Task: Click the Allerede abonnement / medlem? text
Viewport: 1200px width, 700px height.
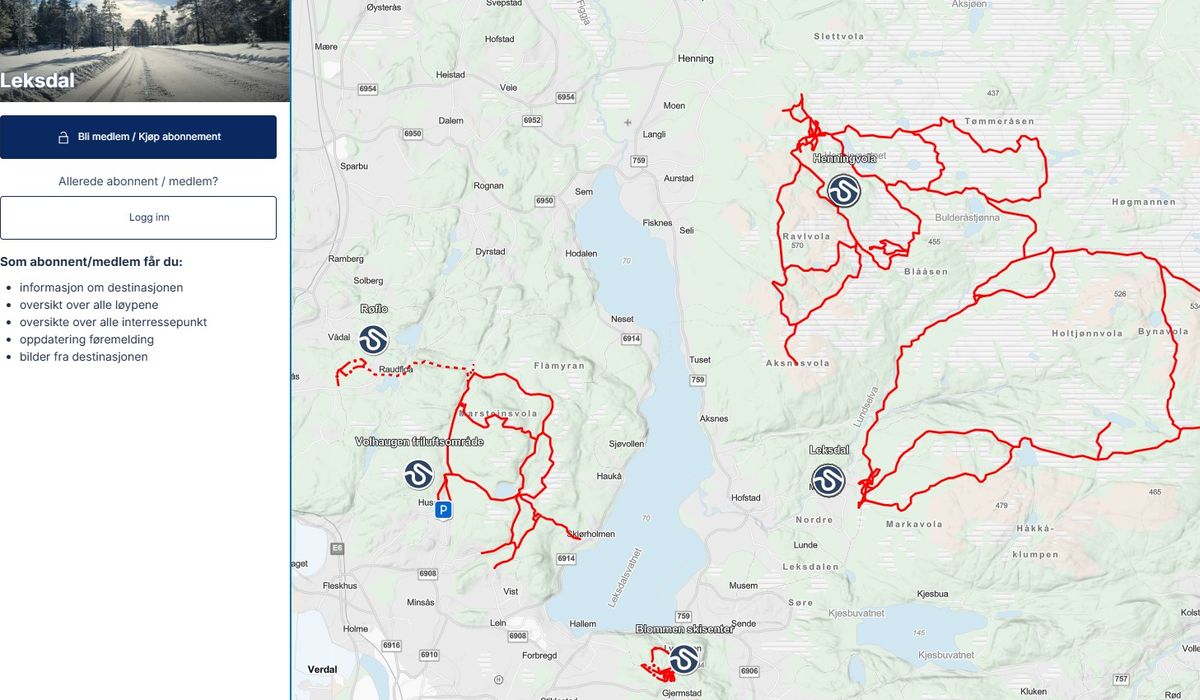Action: tap(138, 181)
